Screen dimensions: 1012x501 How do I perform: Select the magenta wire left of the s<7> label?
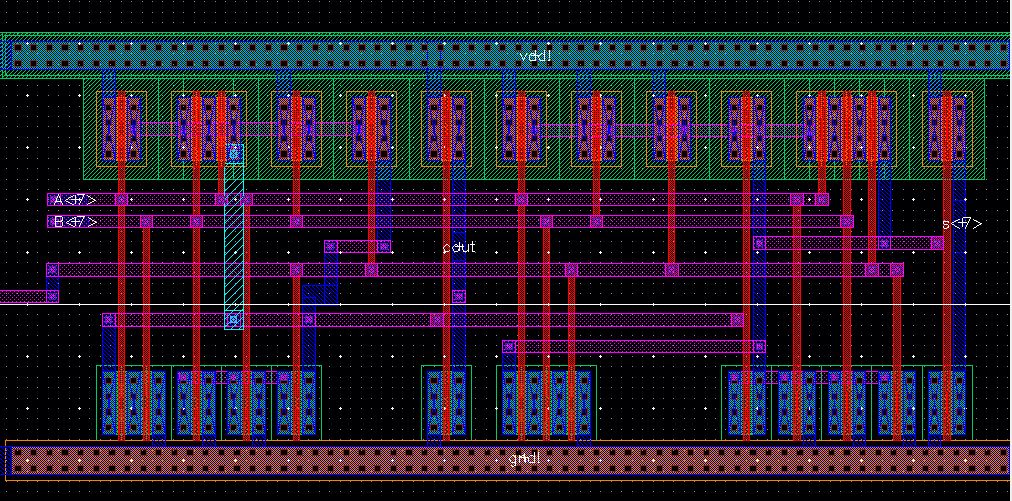click(848, 243)
